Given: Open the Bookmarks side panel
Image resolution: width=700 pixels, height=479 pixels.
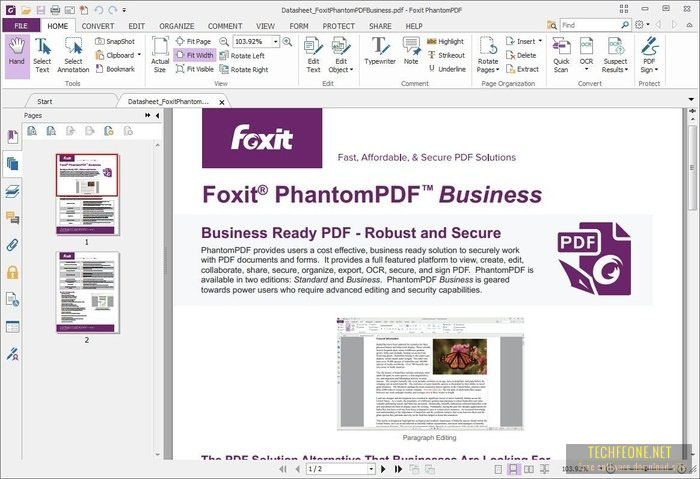Looking at the screenshot, I should coord(12,137).
